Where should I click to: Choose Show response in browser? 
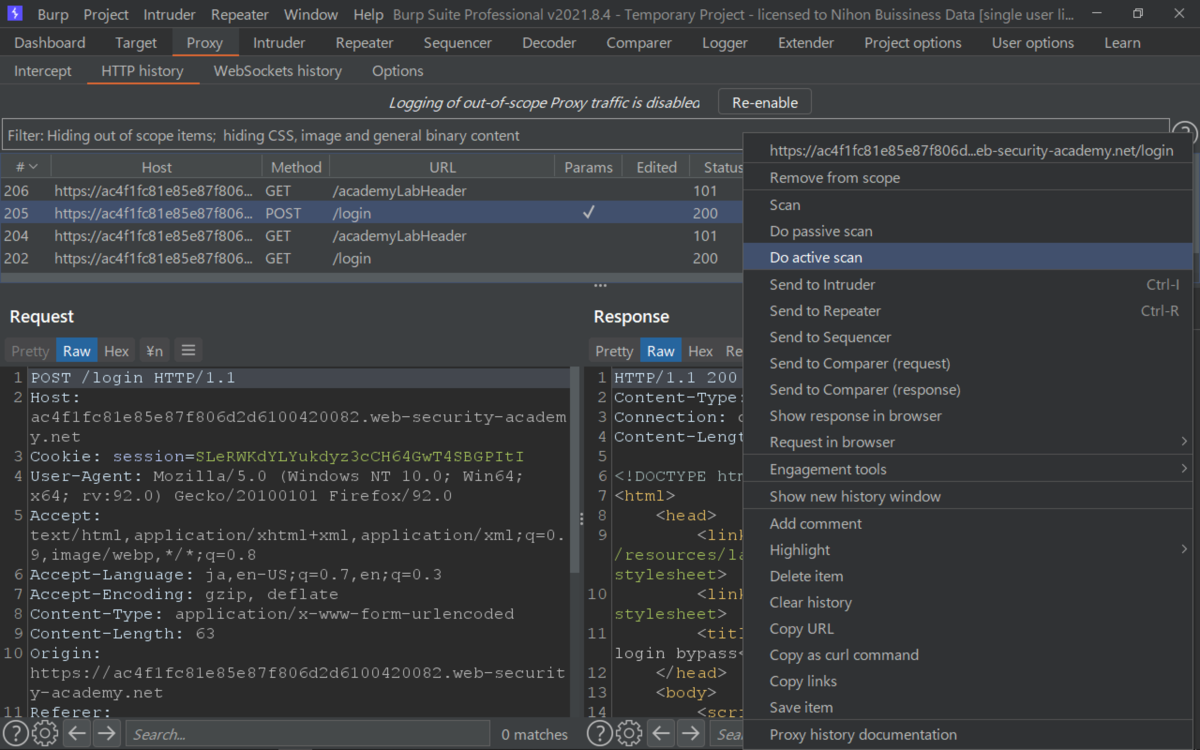coord(968,416)
